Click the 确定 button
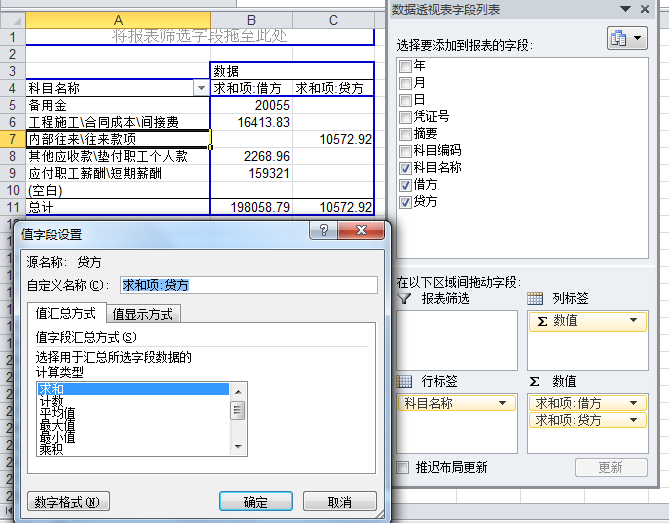This screenshot has width=669, height=523. click(x=255, y=501)
